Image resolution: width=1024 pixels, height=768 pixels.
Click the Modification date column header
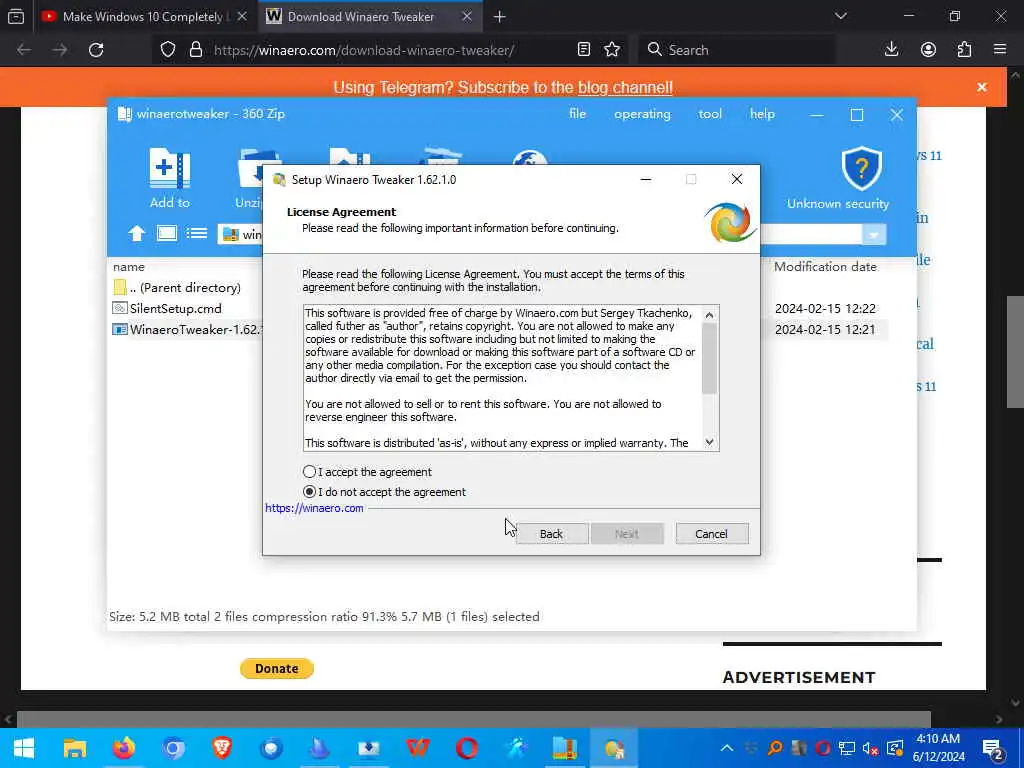click(825, 266)
